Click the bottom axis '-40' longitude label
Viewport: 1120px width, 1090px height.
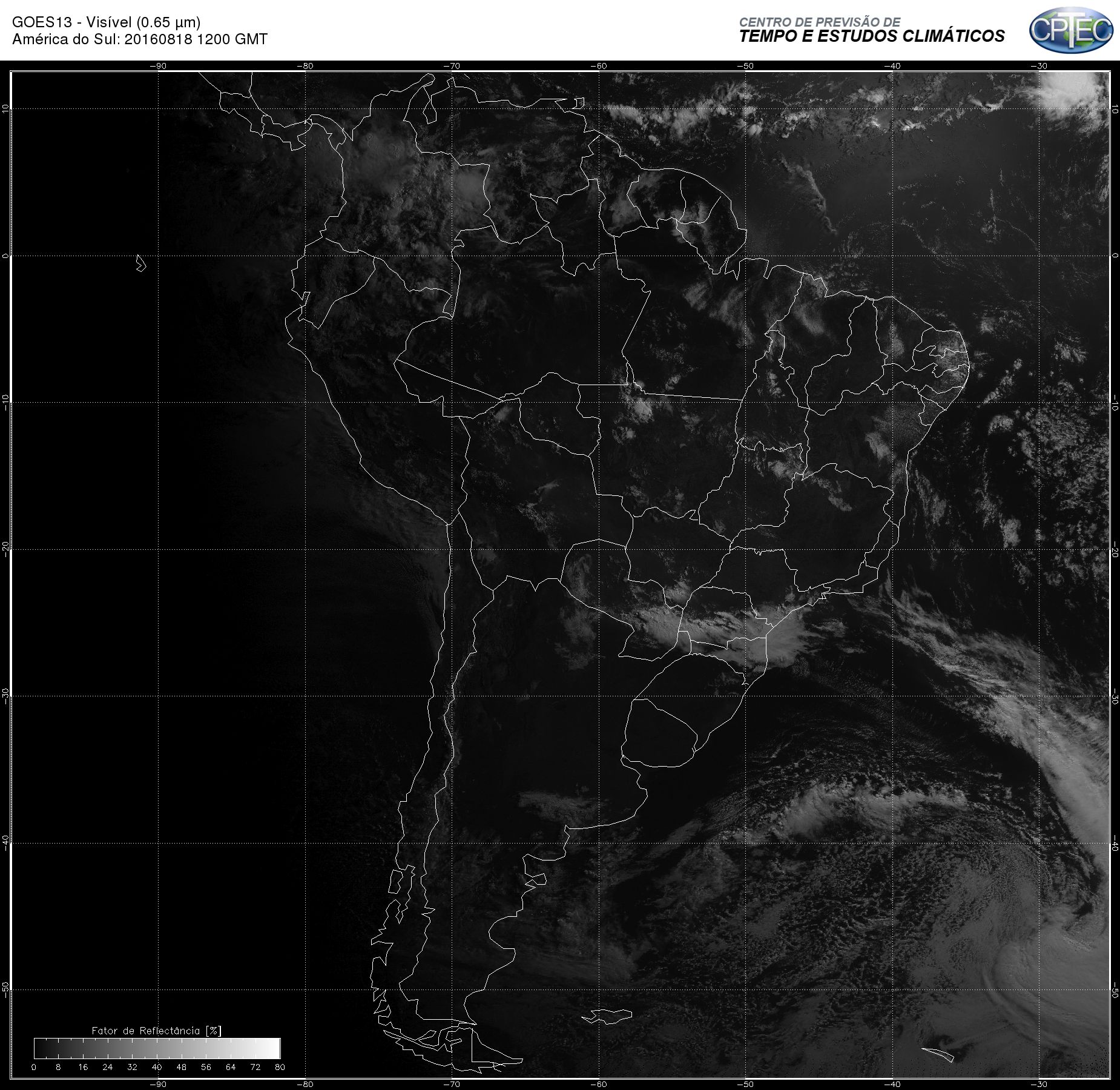[x=892, y=1084]
